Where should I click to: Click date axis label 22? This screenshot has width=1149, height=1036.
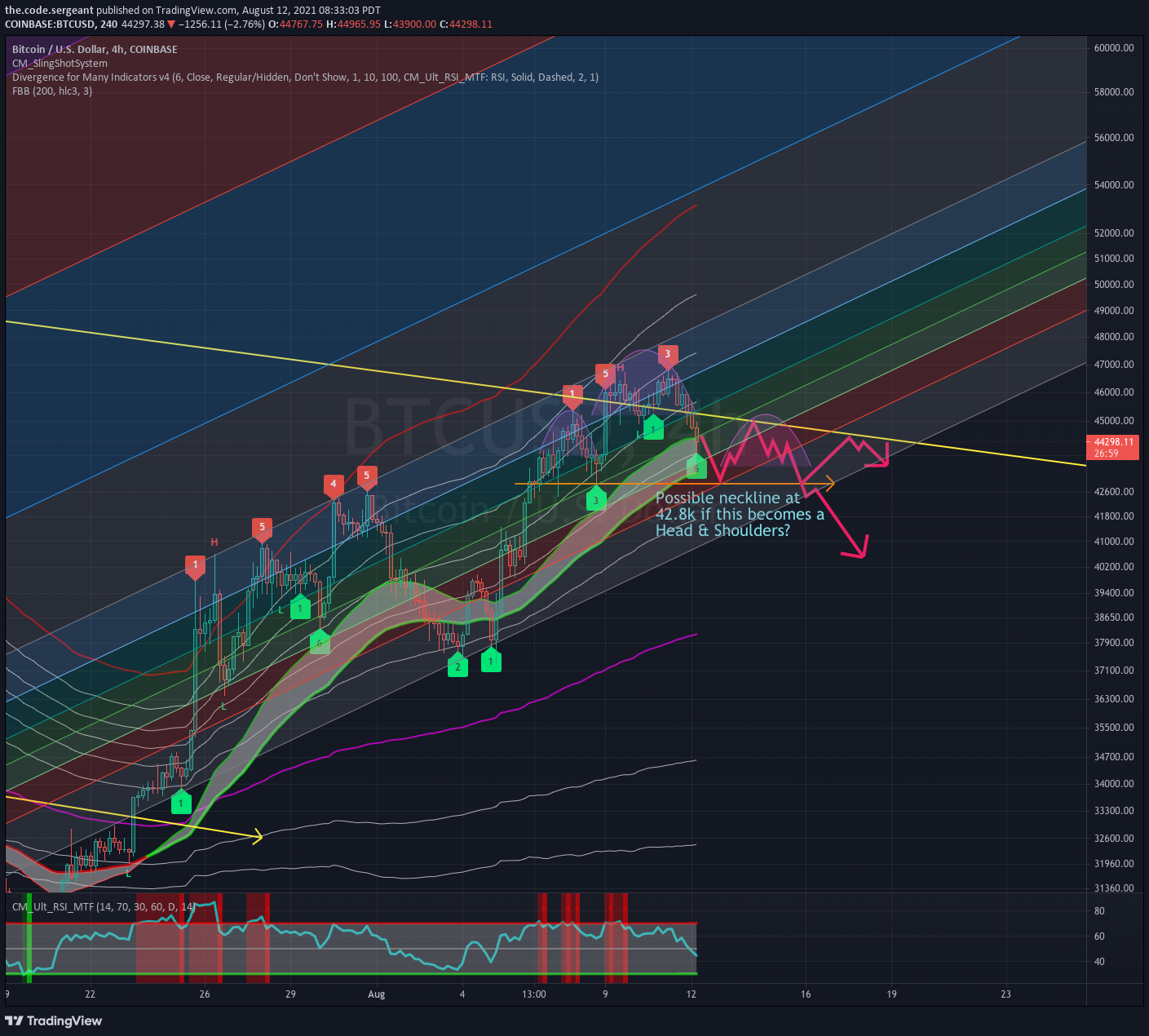pyautogui.click(x=90, y=994)
